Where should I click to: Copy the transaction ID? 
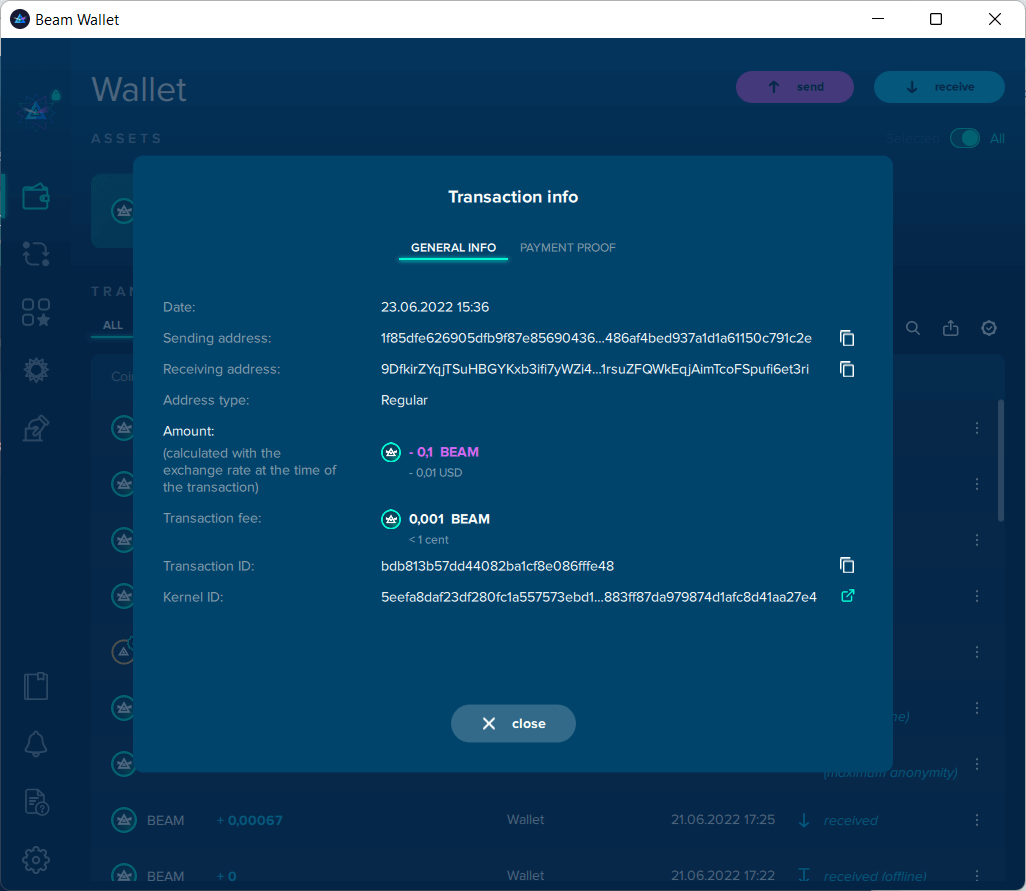click(847, 566)
